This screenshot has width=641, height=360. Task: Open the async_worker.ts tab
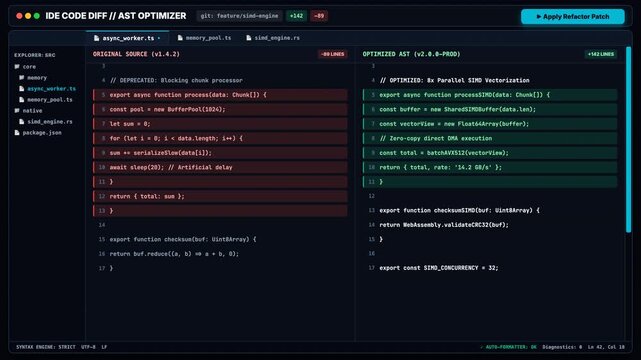(x=128, y=38)
